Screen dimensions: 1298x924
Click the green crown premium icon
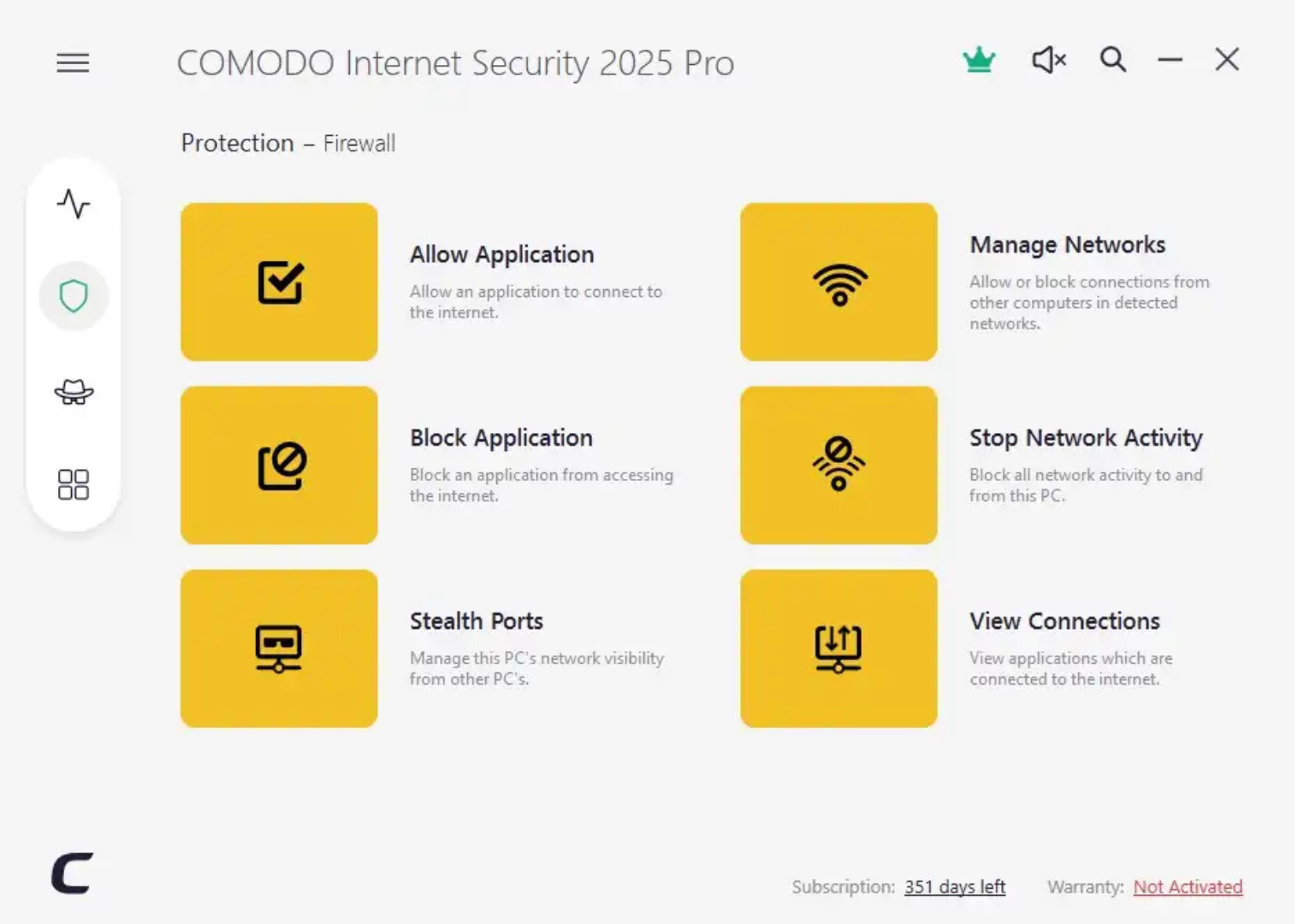pyautogui.click(x=979, y=60)
